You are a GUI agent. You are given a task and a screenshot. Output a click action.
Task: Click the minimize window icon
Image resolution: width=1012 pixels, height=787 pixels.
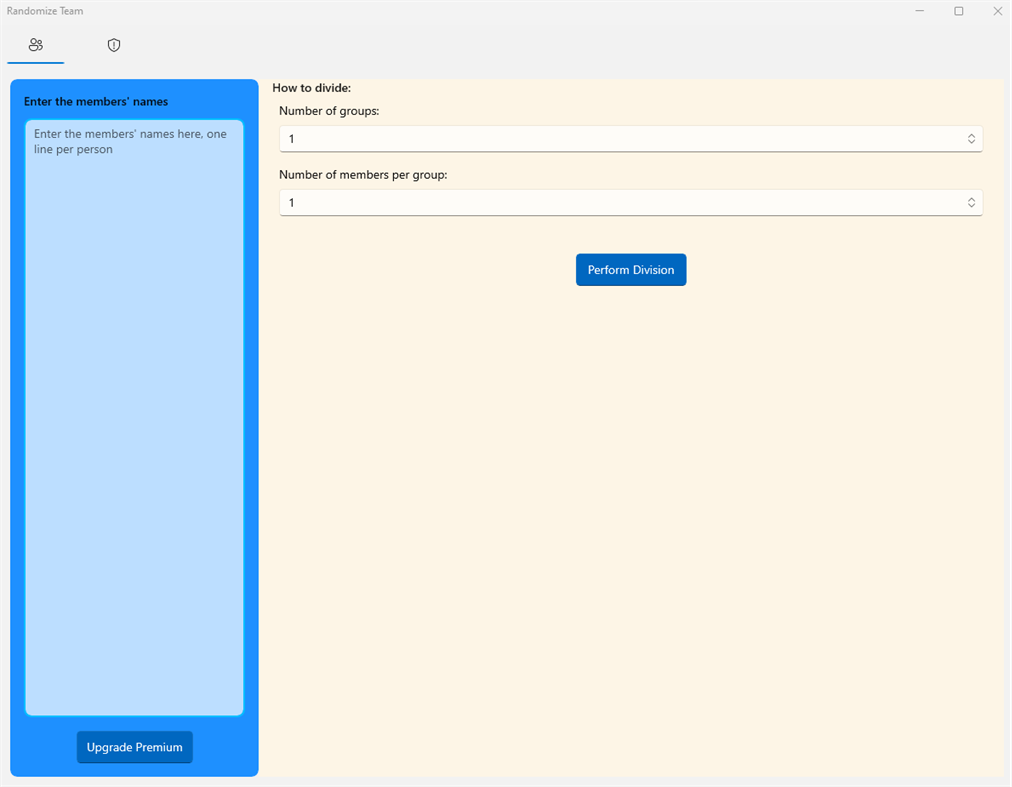click(x=919, y=11)
